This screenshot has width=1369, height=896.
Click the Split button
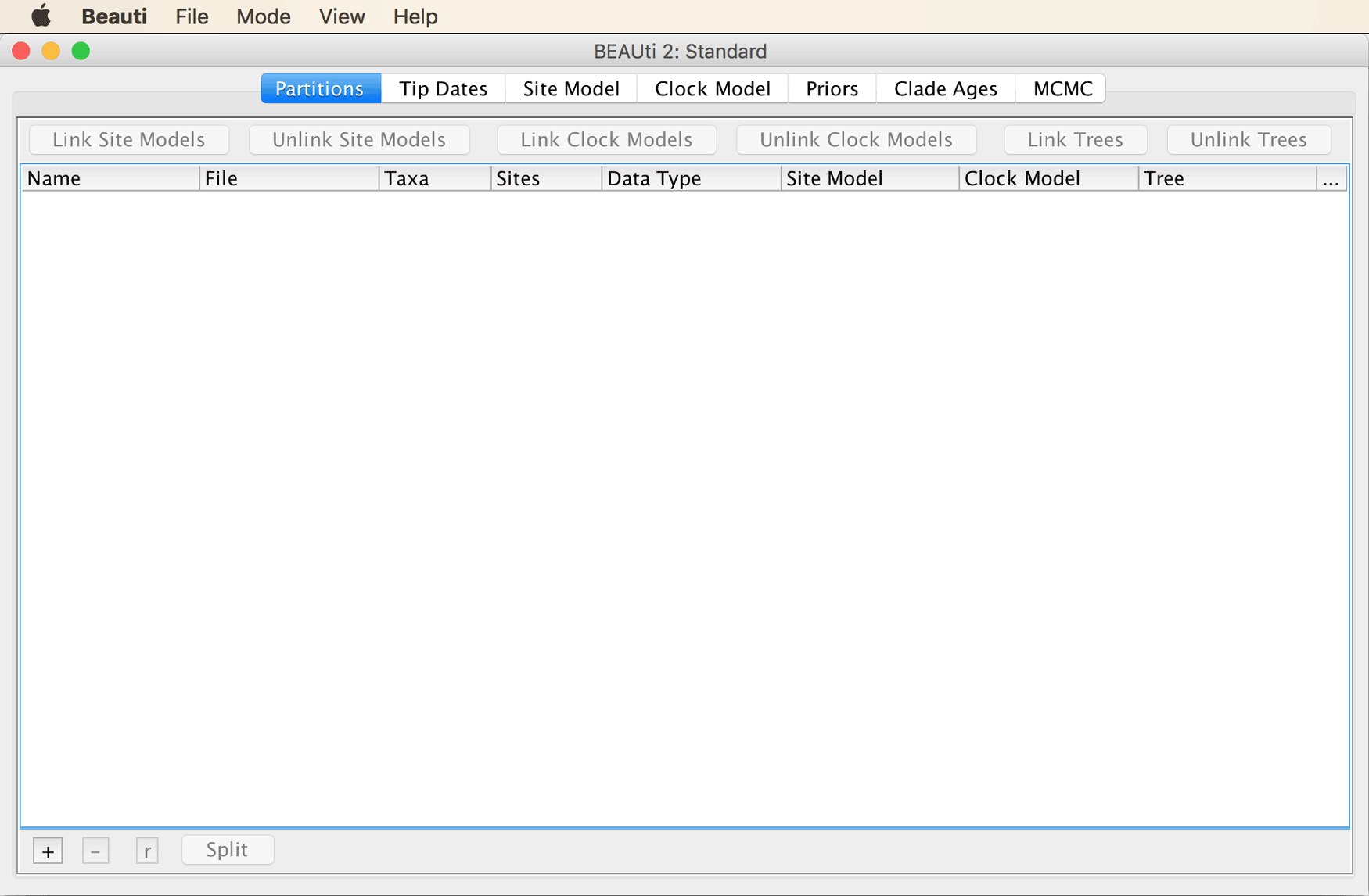pos(227,850)
